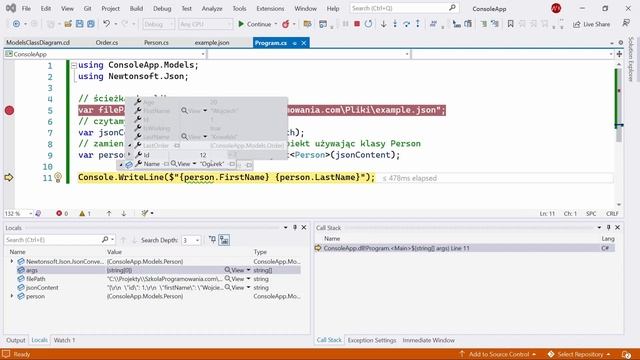Click the Step Over curved arrow icon
This screenshot has width=640, height=360.
click(x=406, y=24)
